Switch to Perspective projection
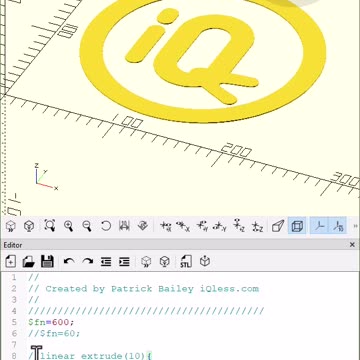Screen dimensions: 360x360 click(278, 226)
